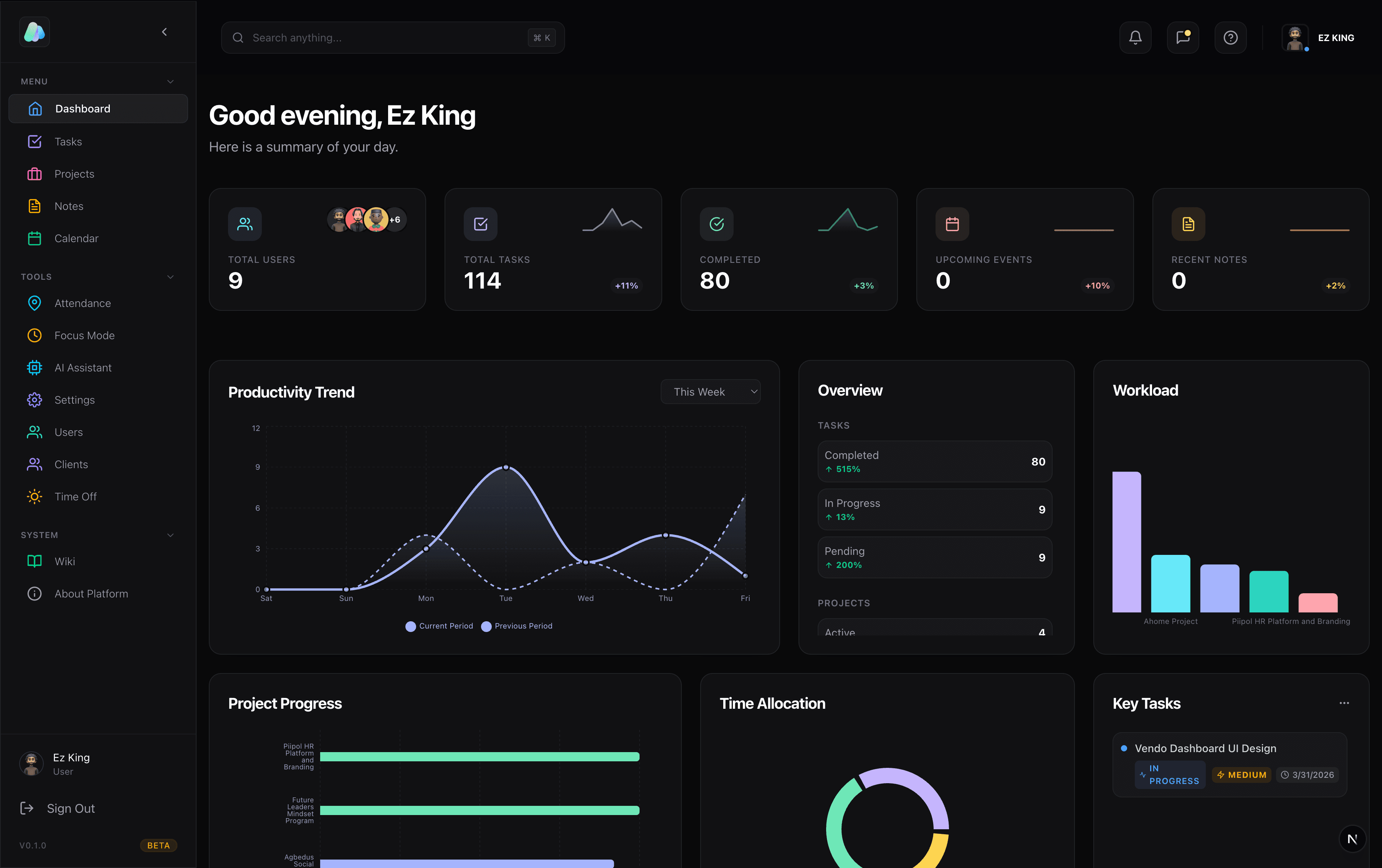Click the Time Off sun icon
The image size is (1382, 868).
pyautogui.click(x=35, y=496)
